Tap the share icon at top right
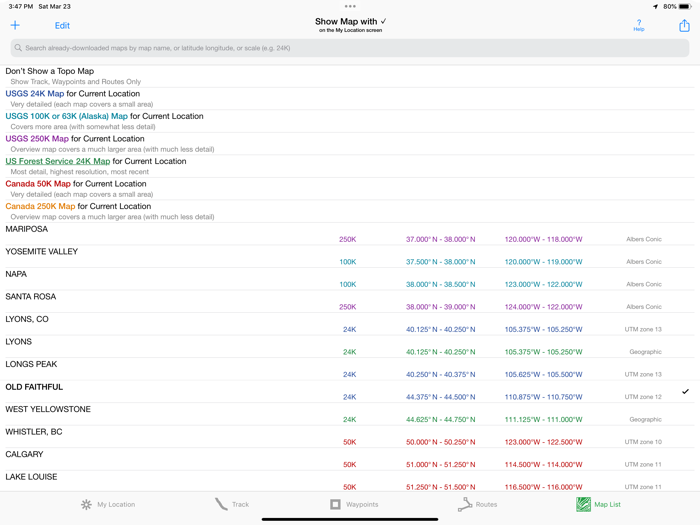 684,25
